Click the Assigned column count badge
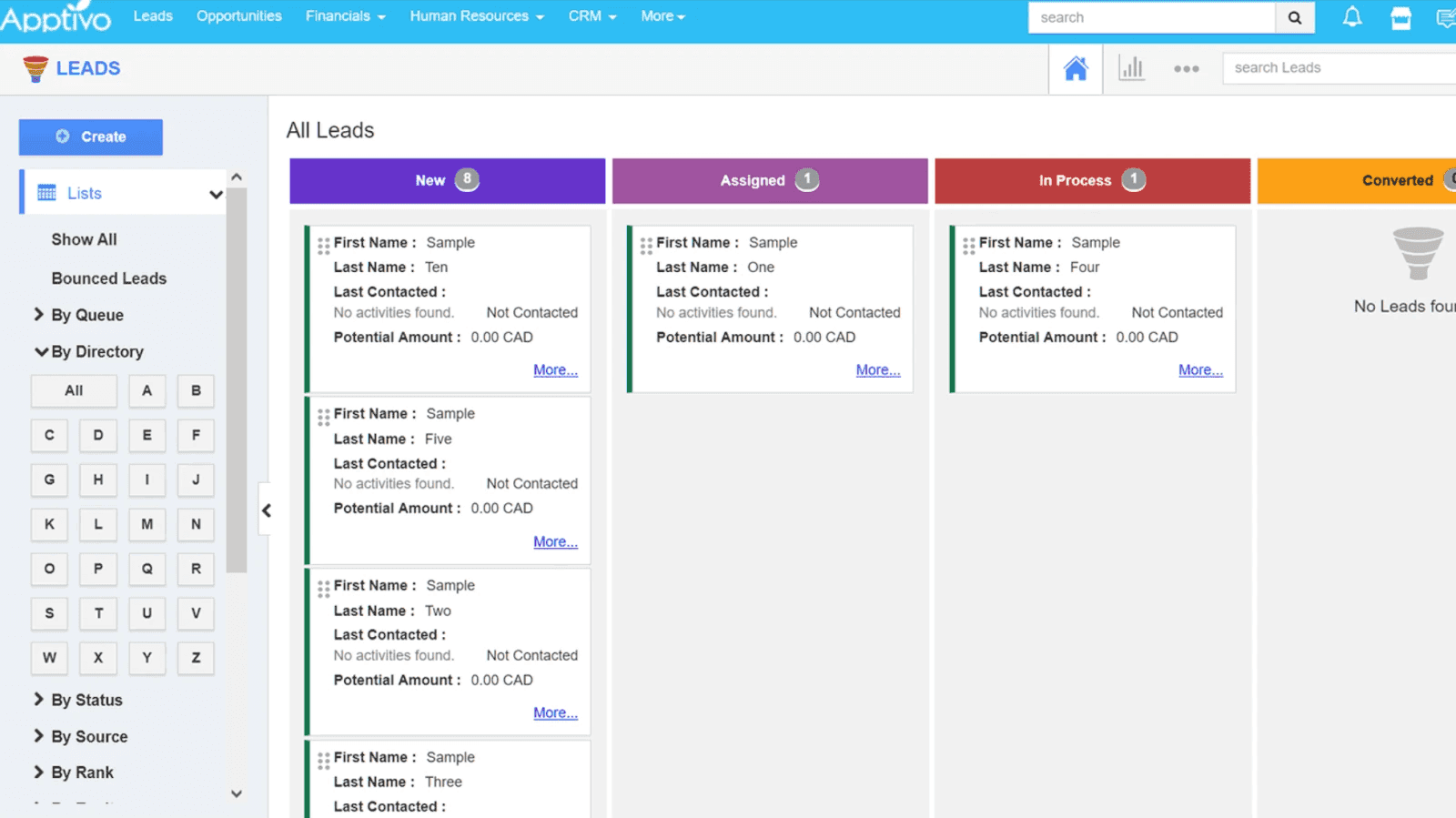The image size is (1456, 818). coord(806,179)
